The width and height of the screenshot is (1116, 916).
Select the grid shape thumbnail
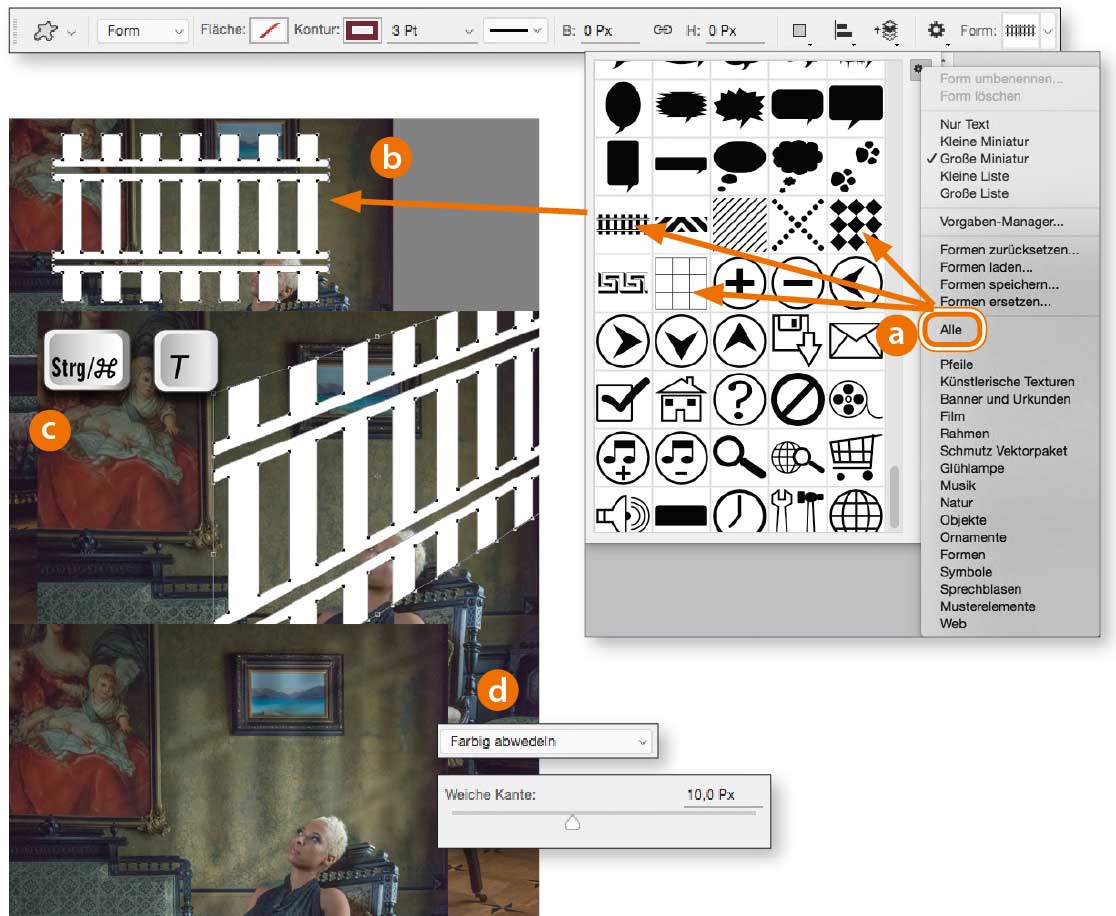click(x=680, y=283)
